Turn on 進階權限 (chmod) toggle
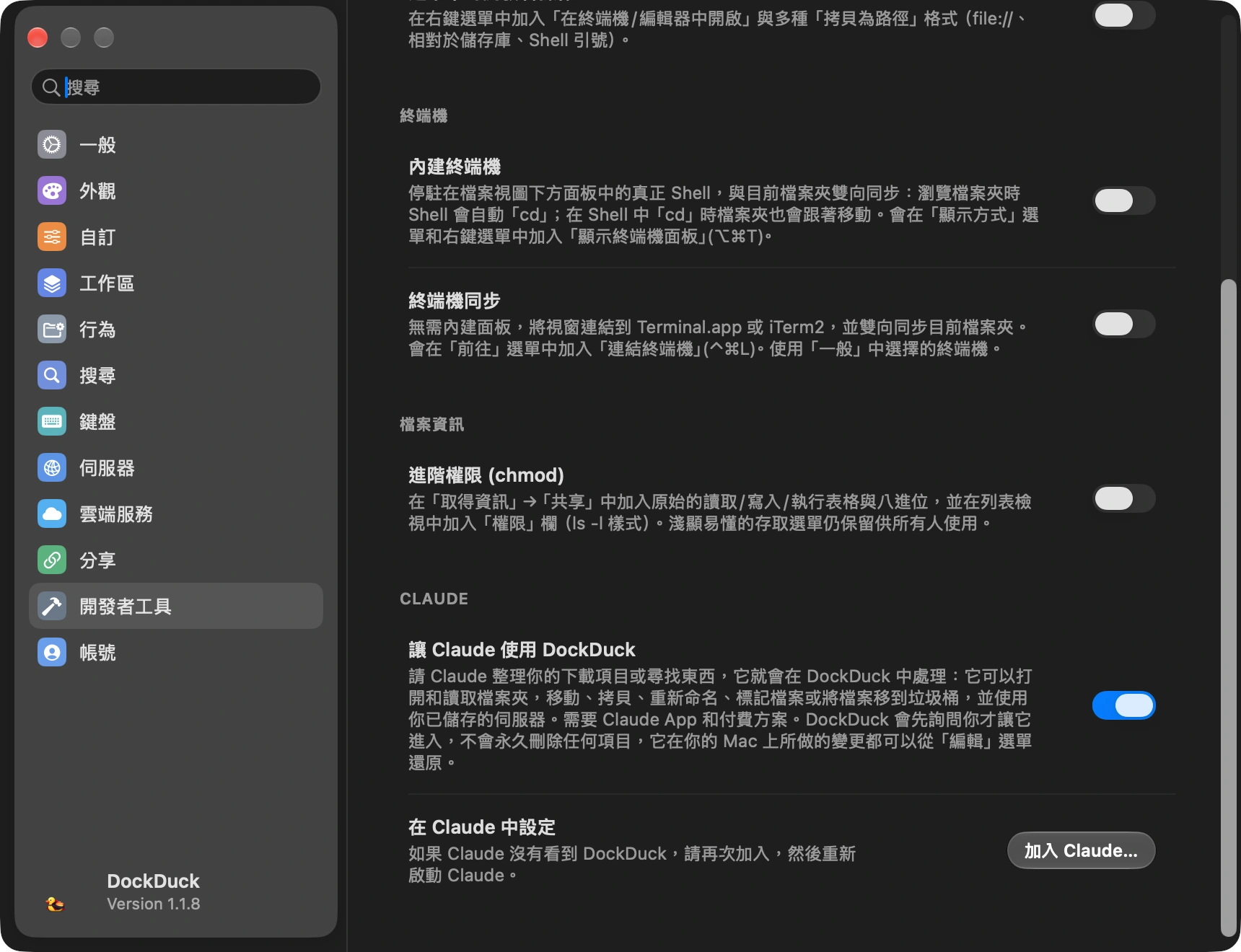1241x952 pixels. [1123, 498]
